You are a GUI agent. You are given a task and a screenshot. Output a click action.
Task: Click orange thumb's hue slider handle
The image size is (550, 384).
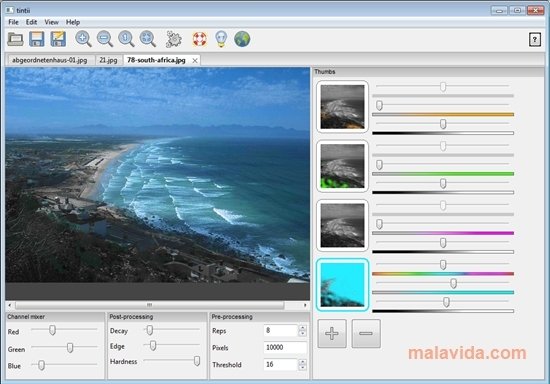443,86
